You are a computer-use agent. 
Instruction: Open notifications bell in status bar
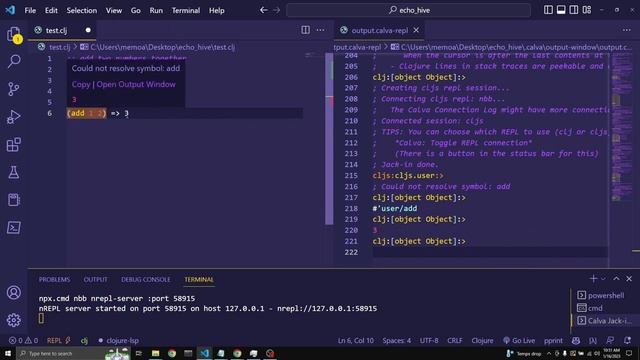(627, 340)
